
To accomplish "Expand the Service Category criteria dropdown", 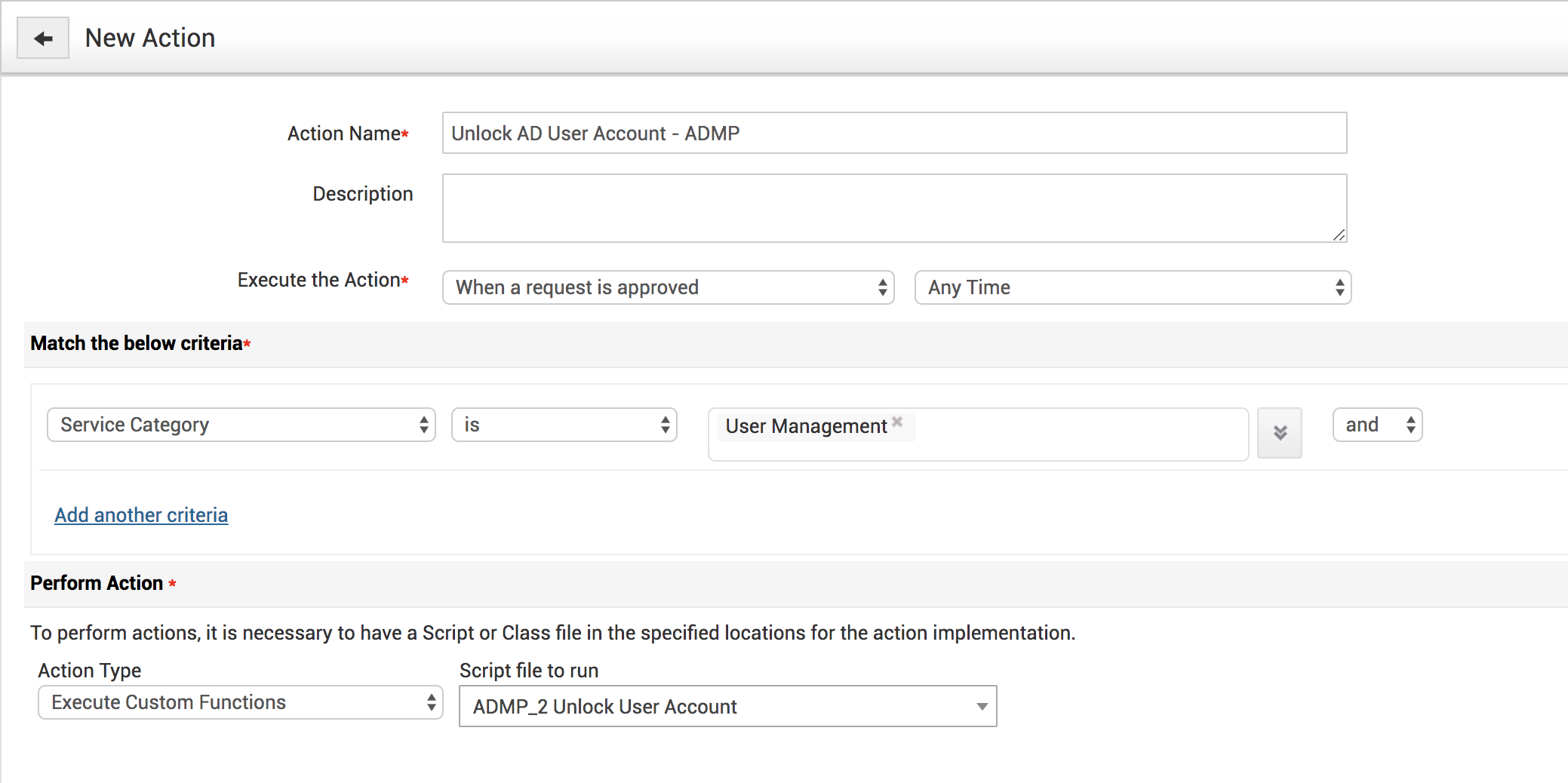I will [241, 425].
